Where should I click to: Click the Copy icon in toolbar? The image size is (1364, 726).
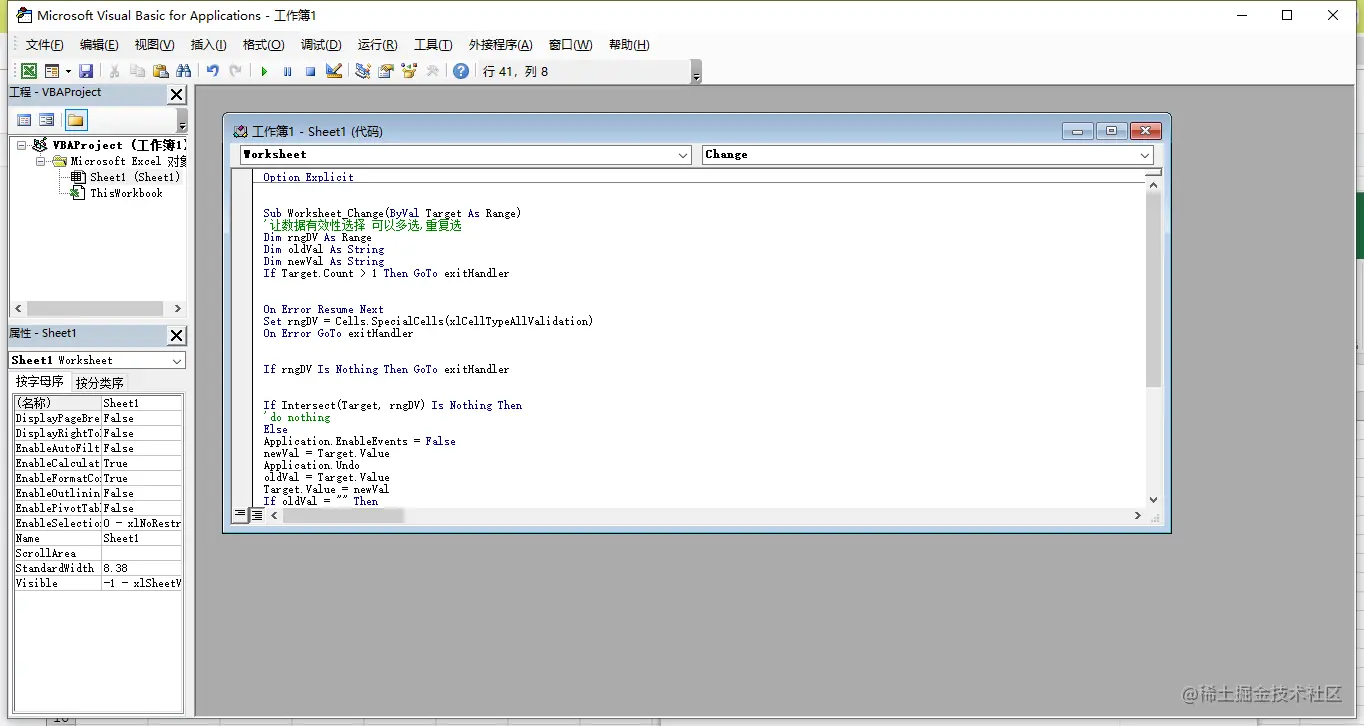(x=137, y=71)
